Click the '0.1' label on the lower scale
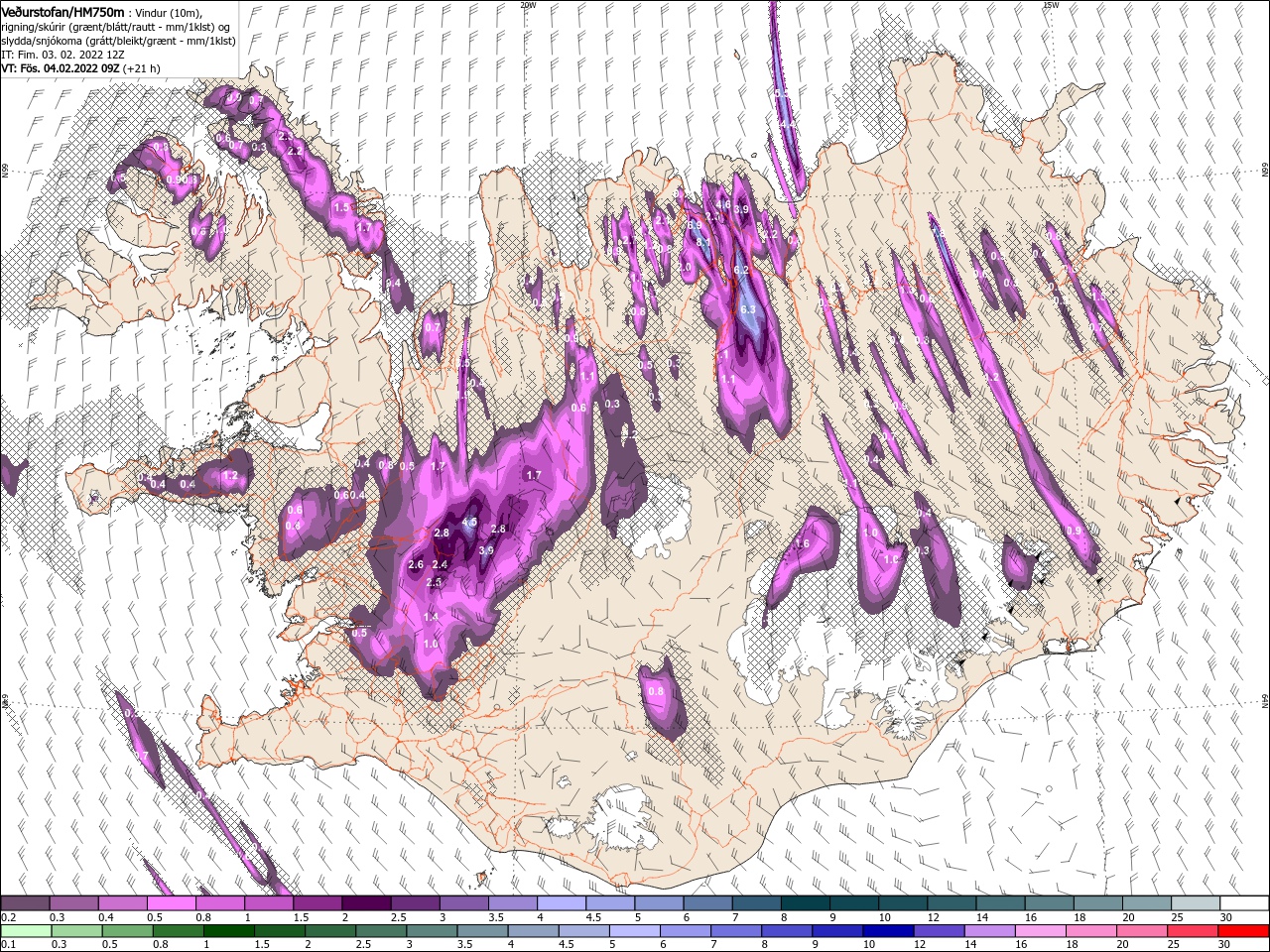Image resolution: width=1270 pixels, height=952 pixels. pos(8,945)
